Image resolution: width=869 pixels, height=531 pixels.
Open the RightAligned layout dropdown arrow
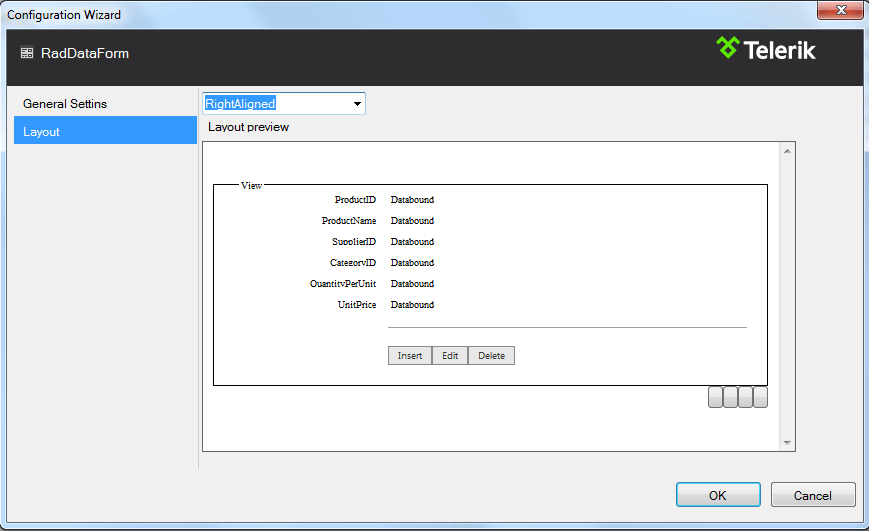click(x=357, y=104)
